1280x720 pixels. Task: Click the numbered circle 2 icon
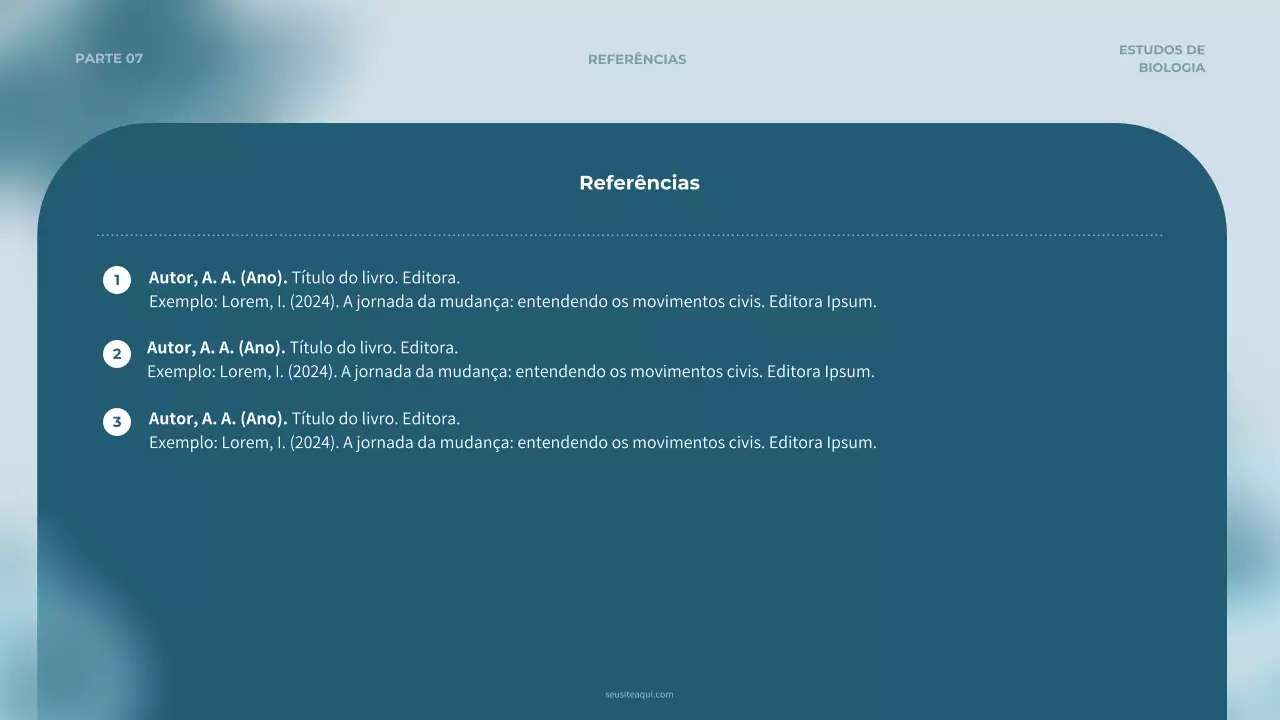coord(117,353)
